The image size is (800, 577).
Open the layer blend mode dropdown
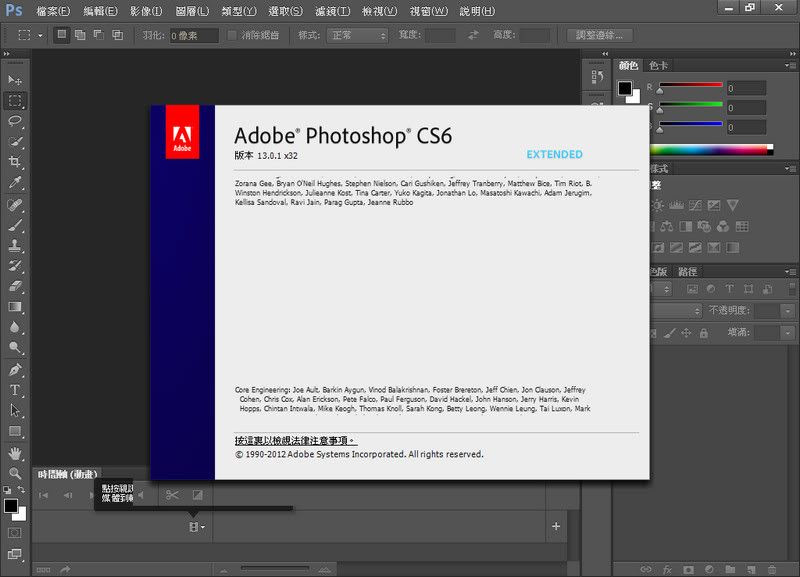(676, 310)
